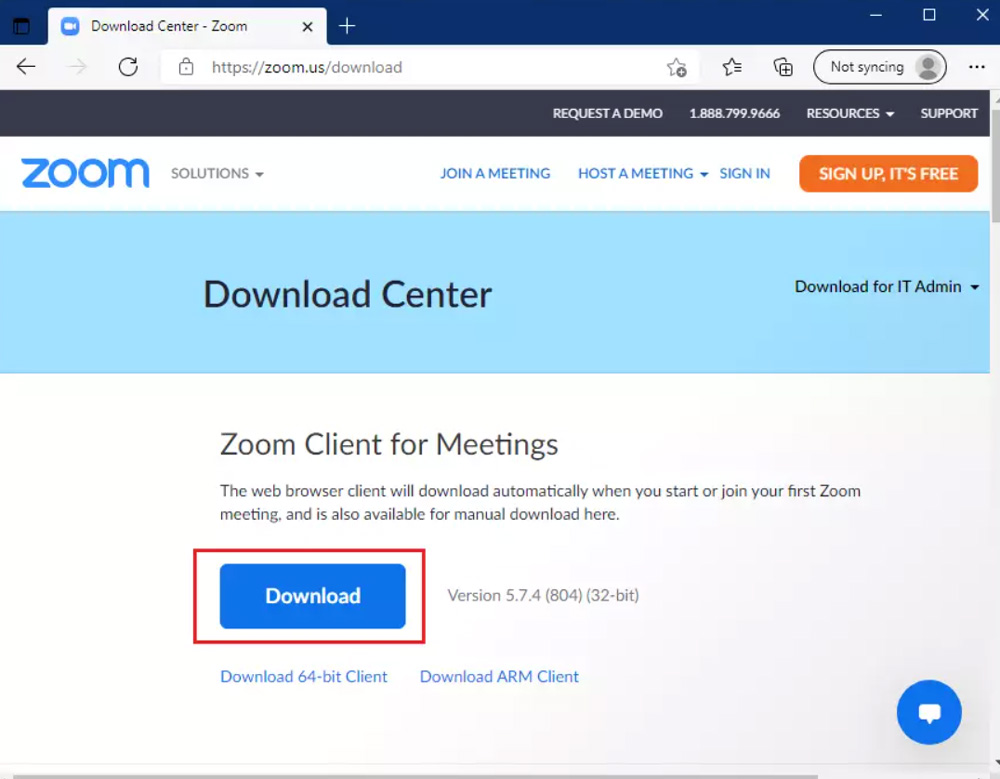Open REQUEST A DEMO link
The image size is (1000, 779).
pos(607,113)
